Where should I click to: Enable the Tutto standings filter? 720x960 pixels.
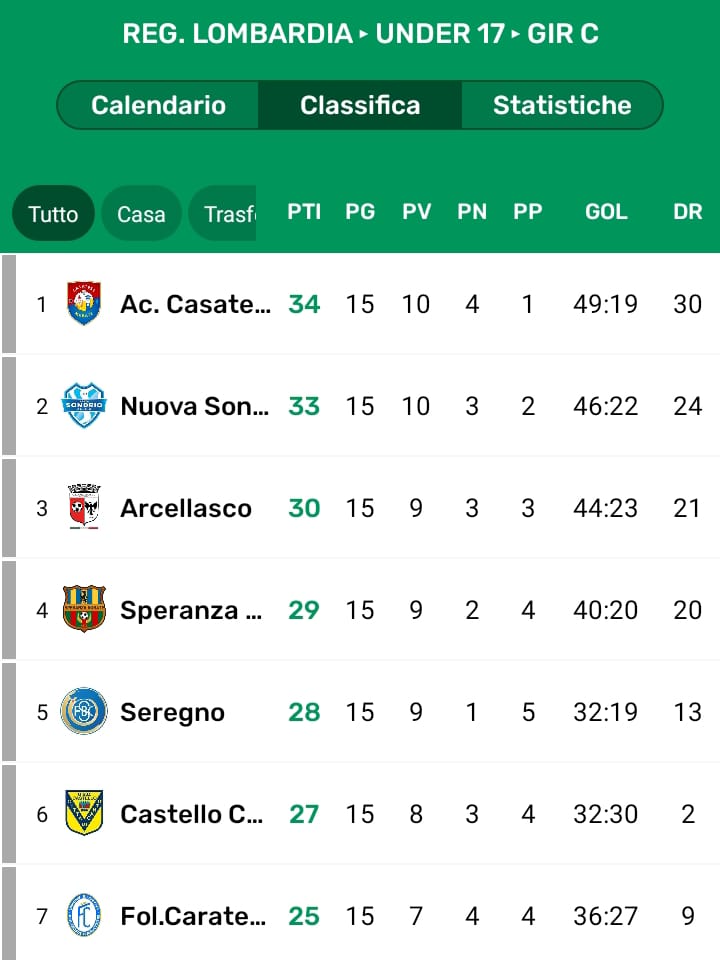53,213
